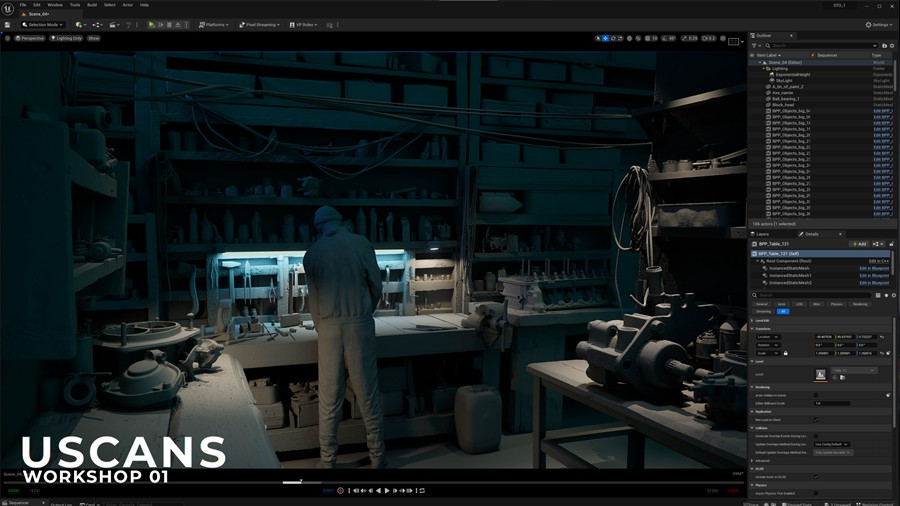Collapse the Lighting folder in Outliner
The height and width of the screenshot is (506, 900).
point(764,68)
